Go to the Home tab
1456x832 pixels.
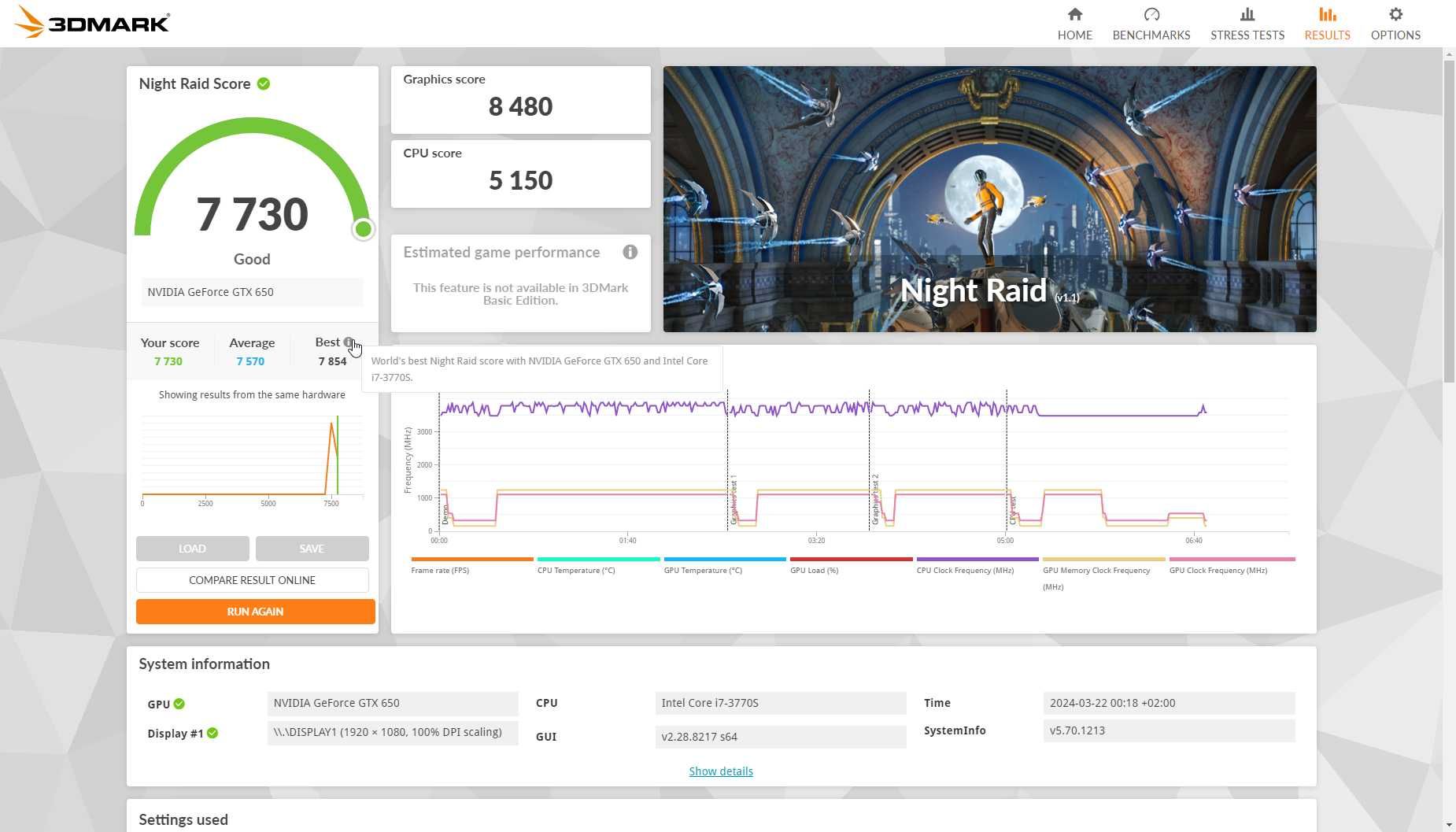point(1074,24)
